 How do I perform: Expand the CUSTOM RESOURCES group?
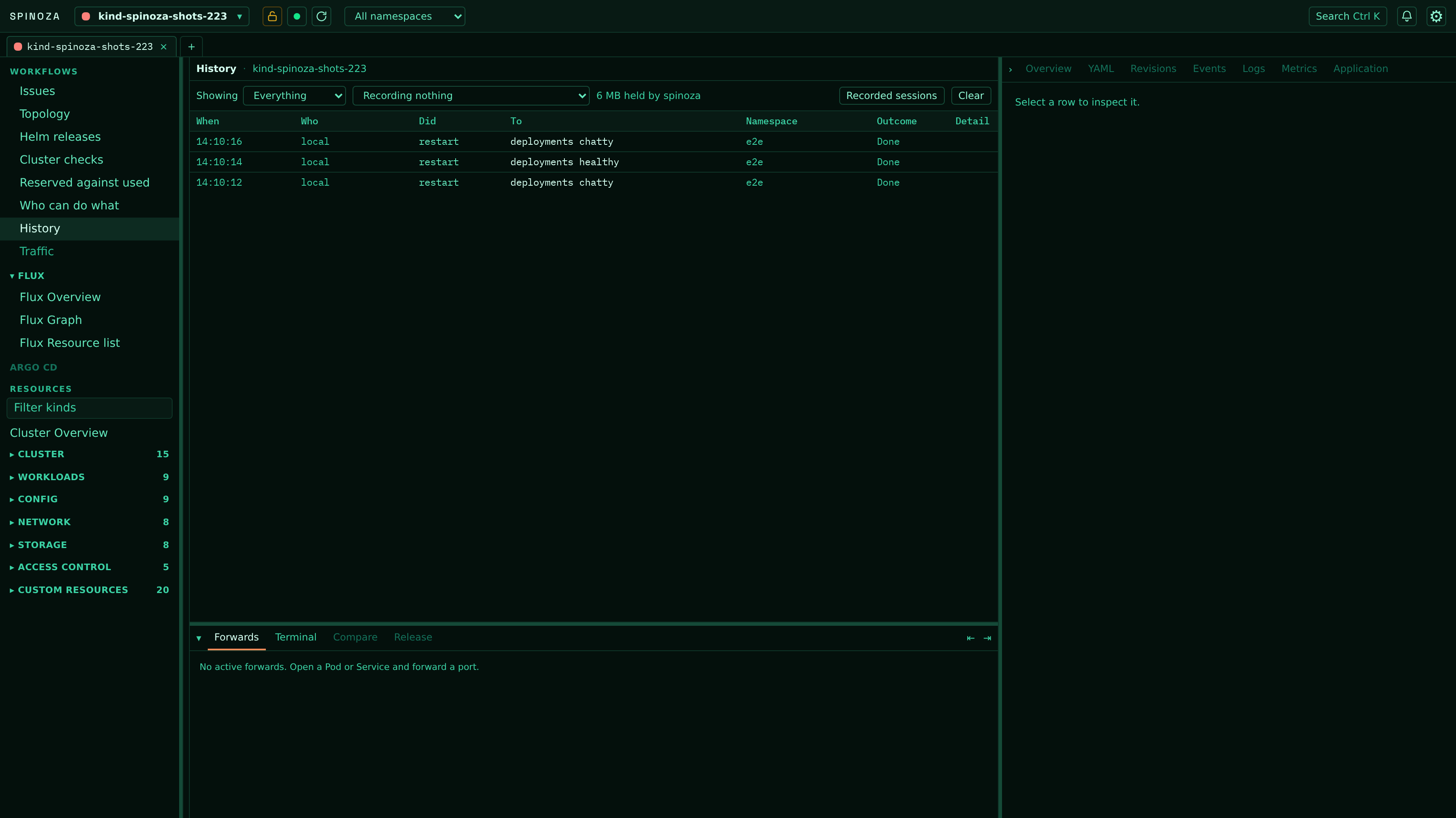(89, 590)
